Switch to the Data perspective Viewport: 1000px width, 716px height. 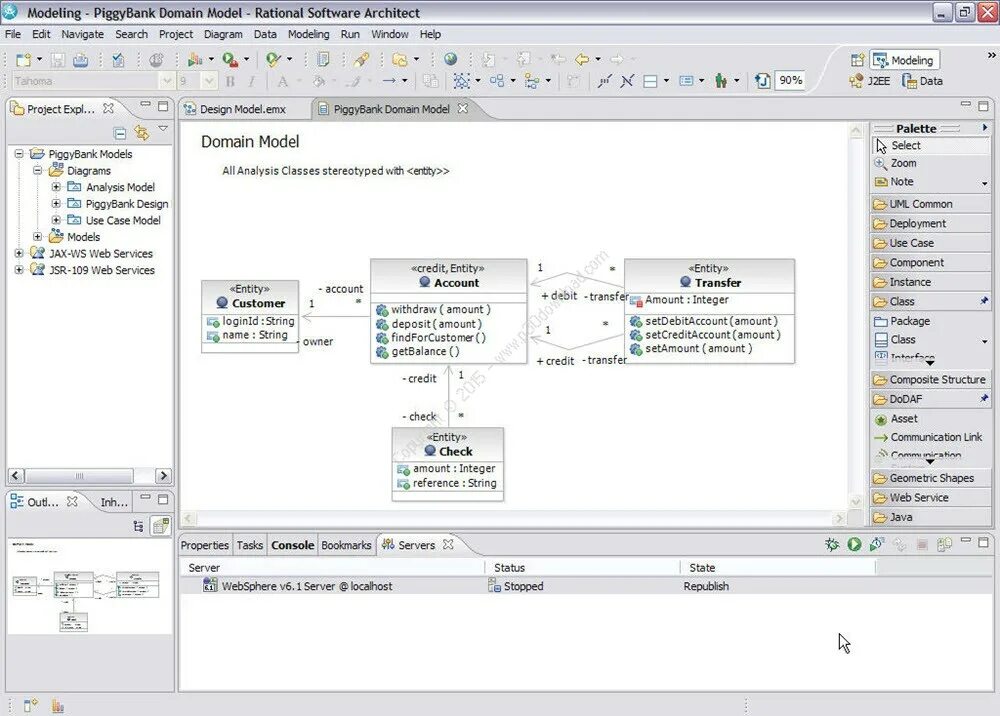[922, 81]
